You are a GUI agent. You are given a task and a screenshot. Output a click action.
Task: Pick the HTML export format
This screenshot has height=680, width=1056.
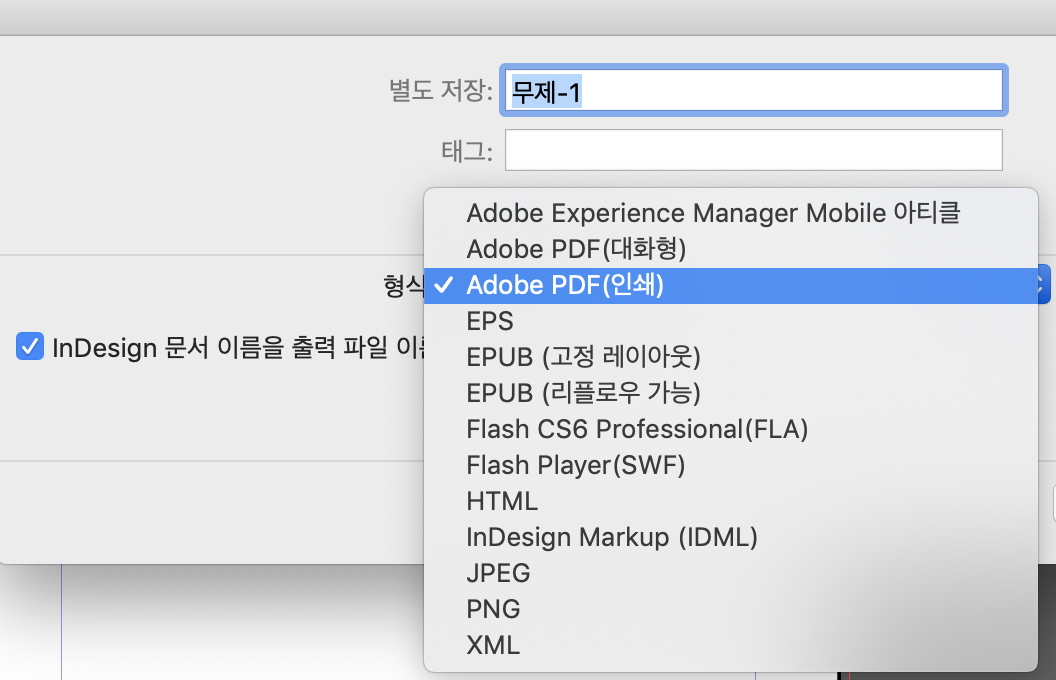tap(501, 501)
